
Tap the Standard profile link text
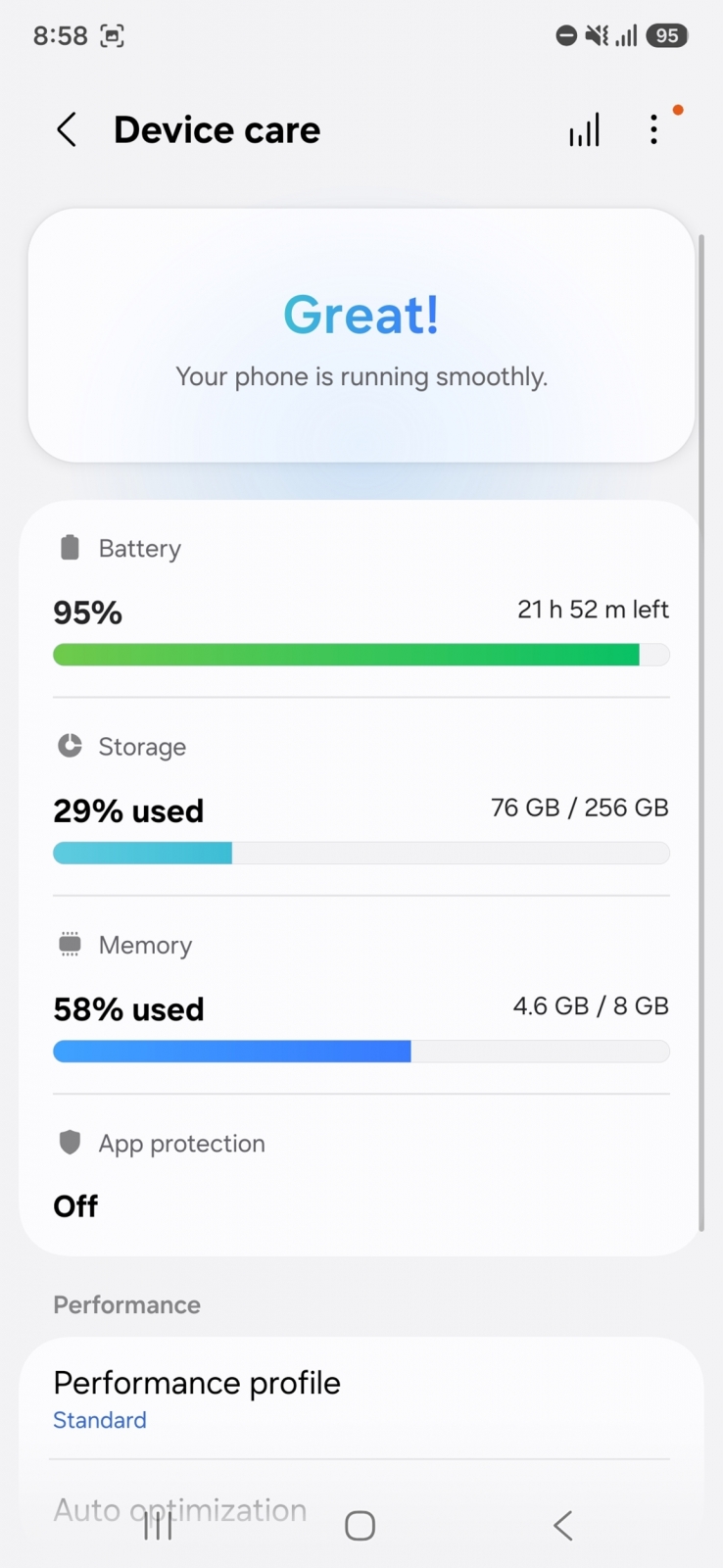(x=100, y=1420)
